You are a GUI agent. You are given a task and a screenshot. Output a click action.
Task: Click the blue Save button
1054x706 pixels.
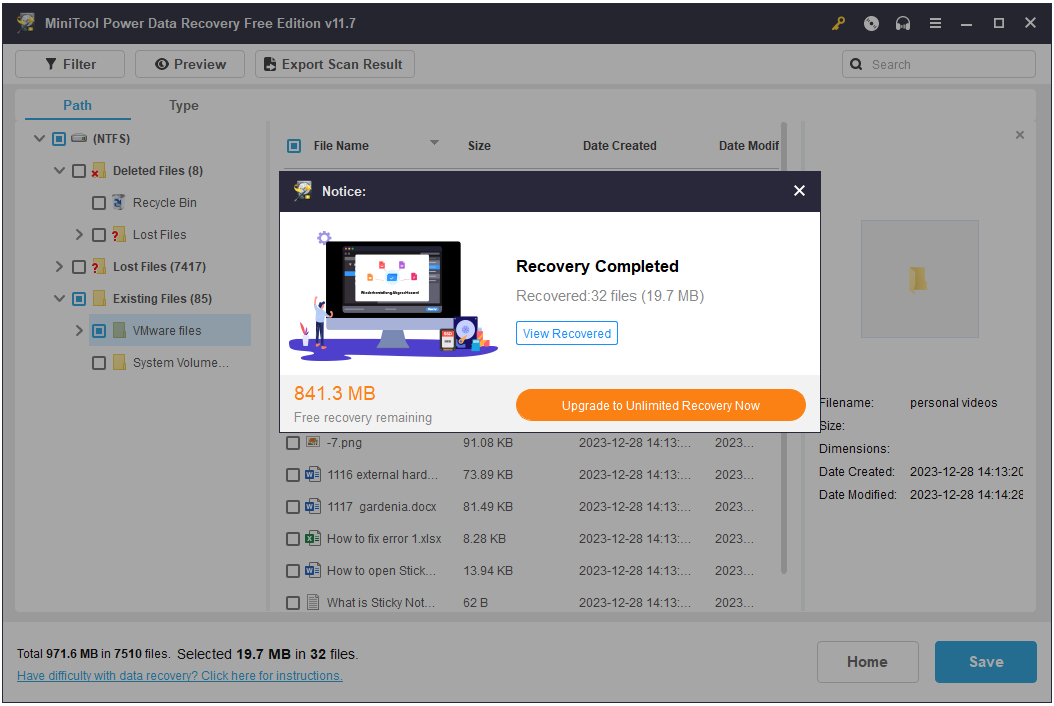985,662
